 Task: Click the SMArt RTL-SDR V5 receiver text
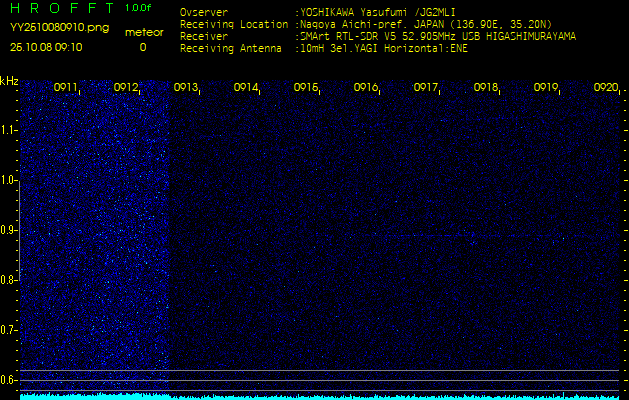point(438,37)
